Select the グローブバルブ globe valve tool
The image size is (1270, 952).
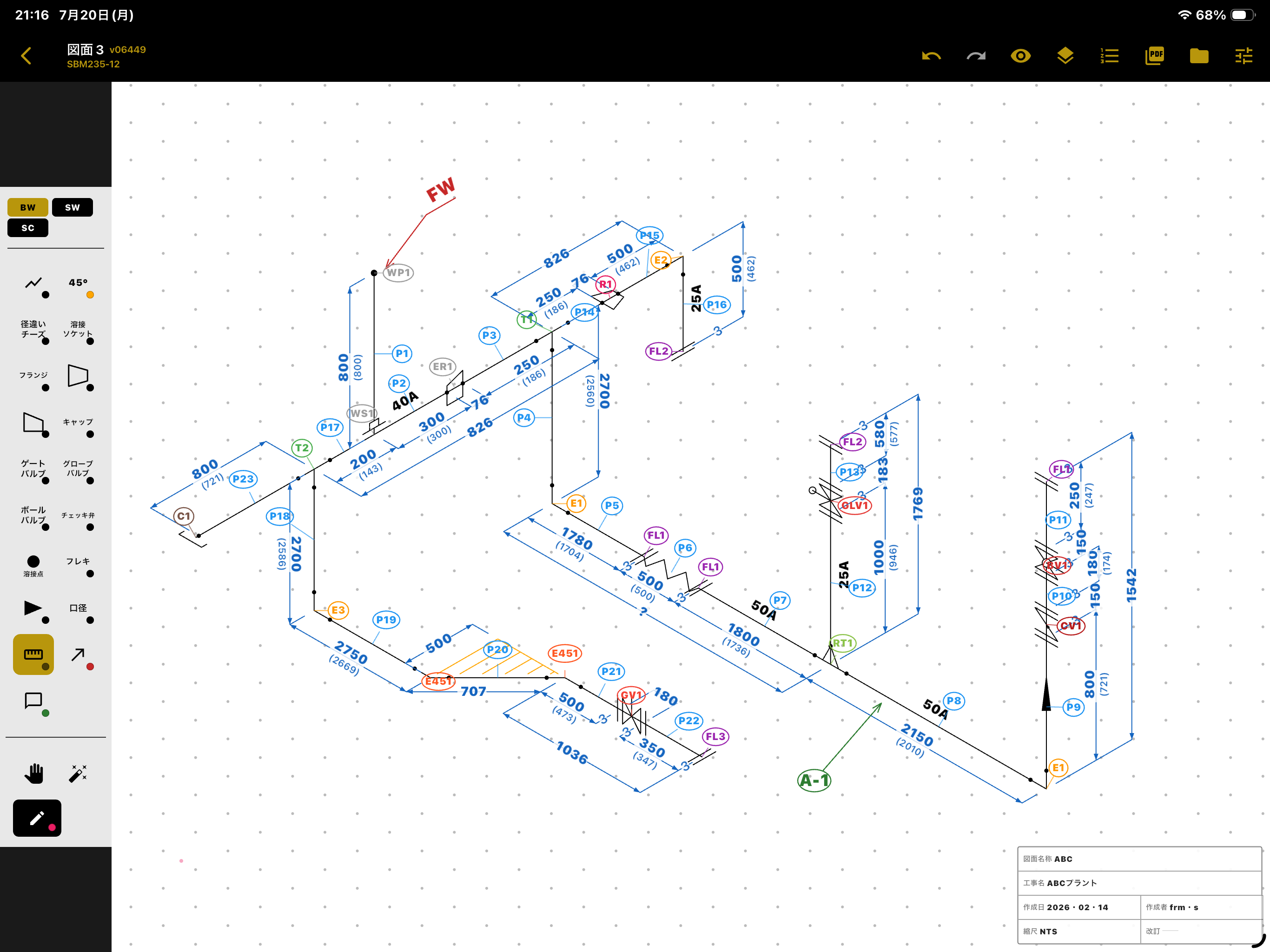coord(78,469)
